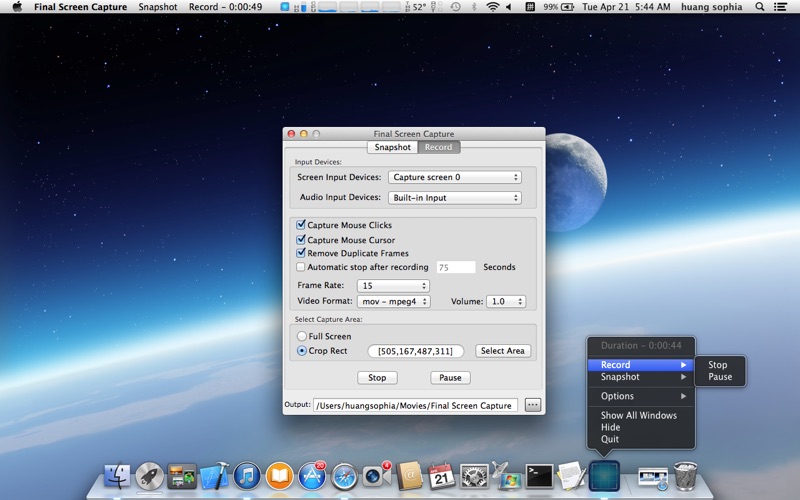Enable Automatic stop after recording
Image resolution: width=800 pixels, height=500 pixels.
[301, 267]
